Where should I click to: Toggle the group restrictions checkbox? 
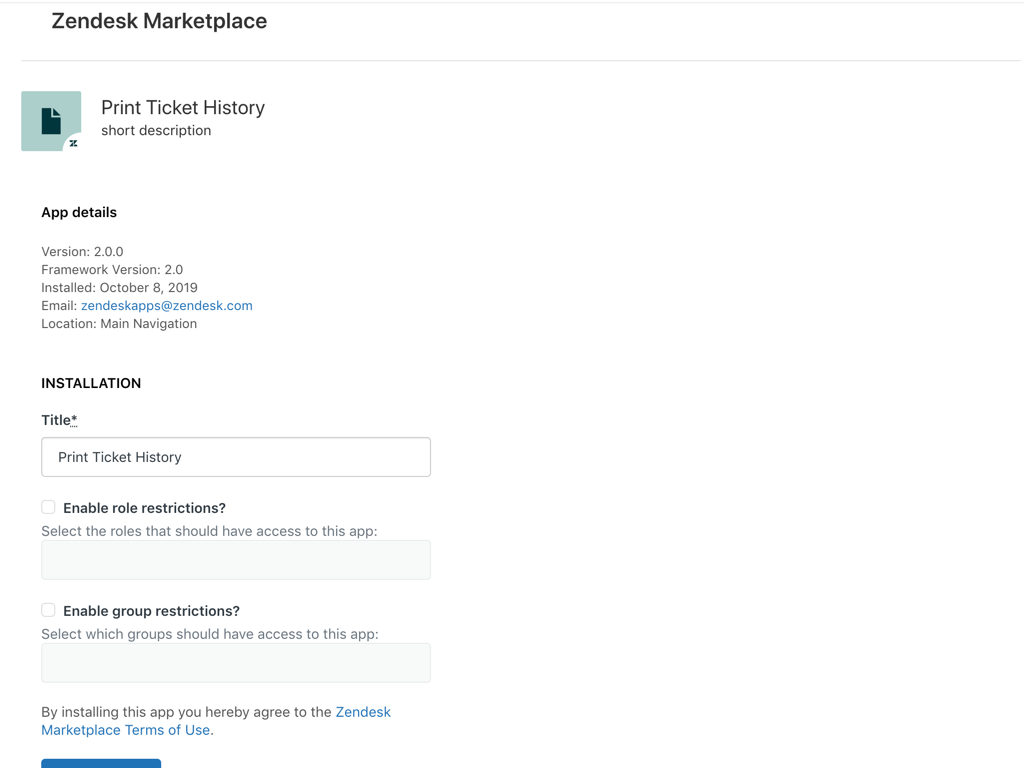(48, 610)
